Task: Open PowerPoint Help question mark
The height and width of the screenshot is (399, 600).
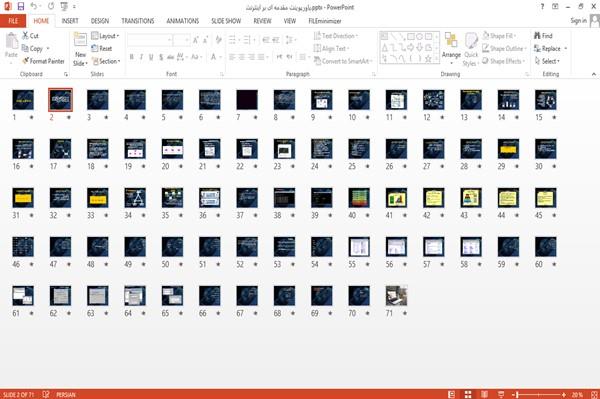Action: [x=542, y=7]
